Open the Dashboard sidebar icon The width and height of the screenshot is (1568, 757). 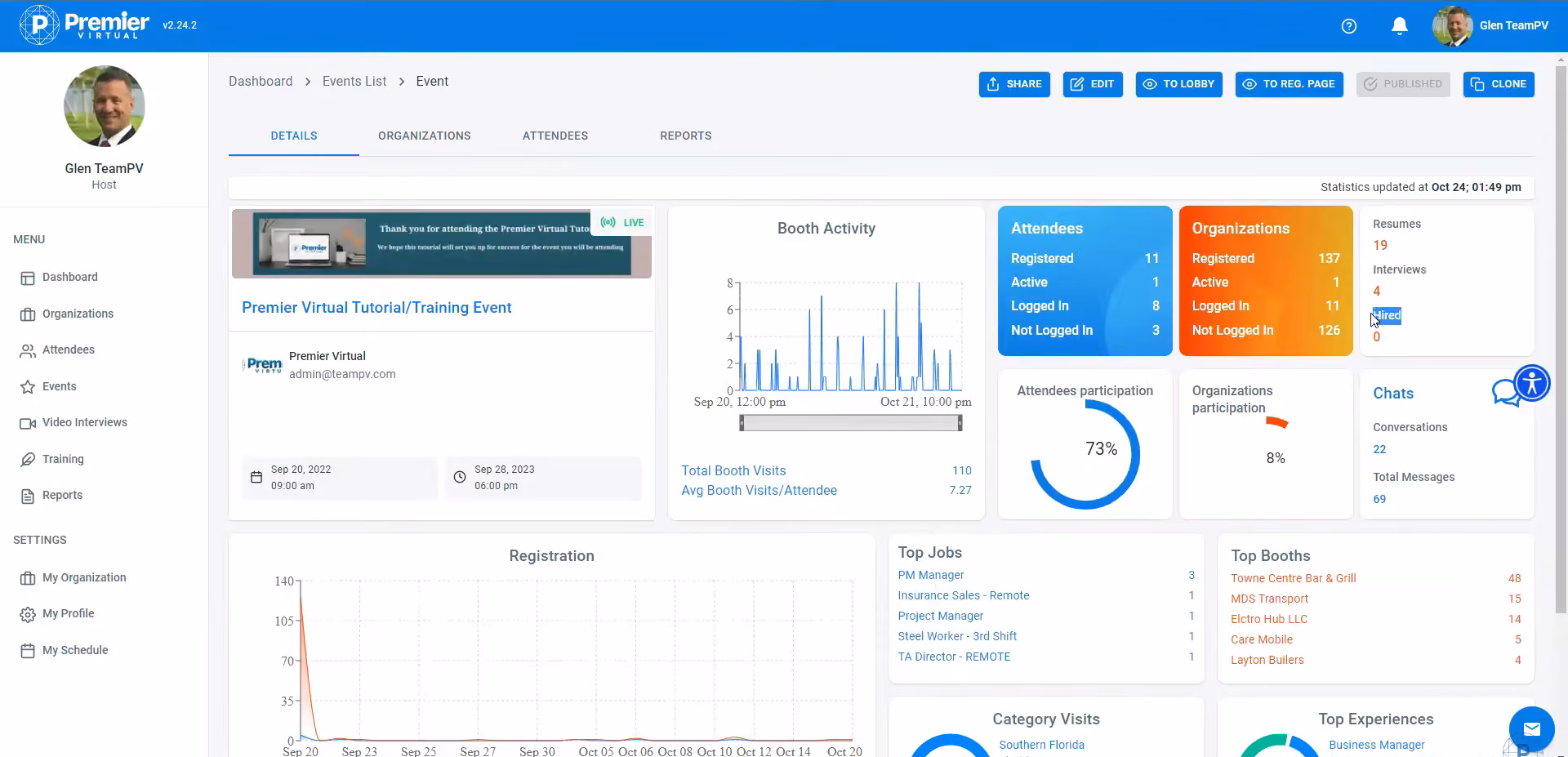(x=28, y=278)
